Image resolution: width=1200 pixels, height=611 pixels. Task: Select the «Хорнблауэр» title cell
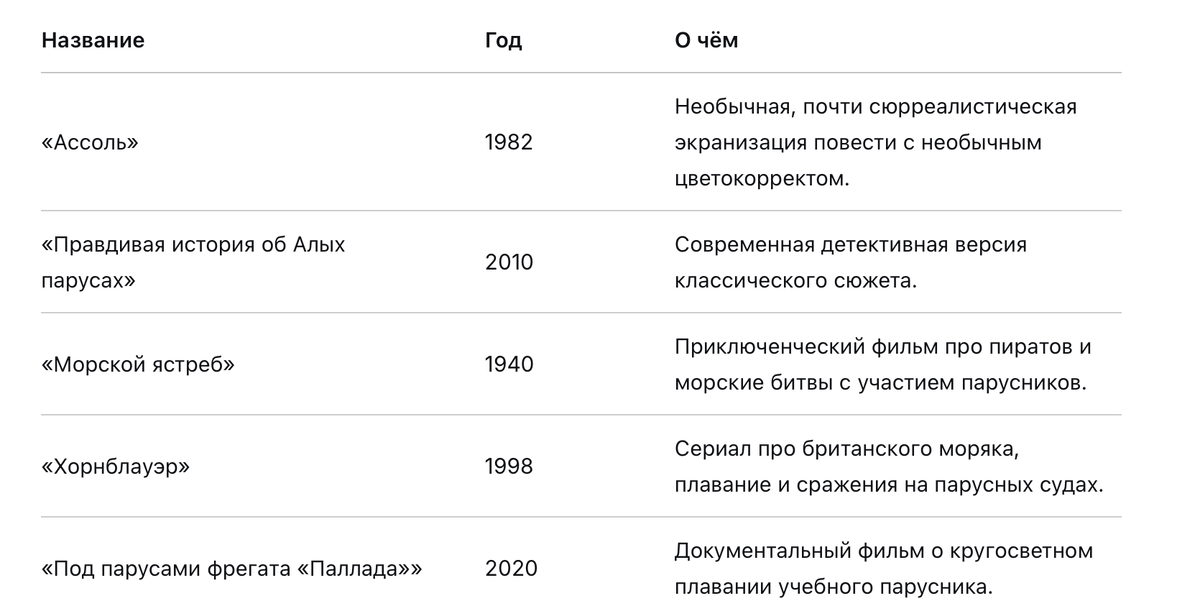(116, 466)
